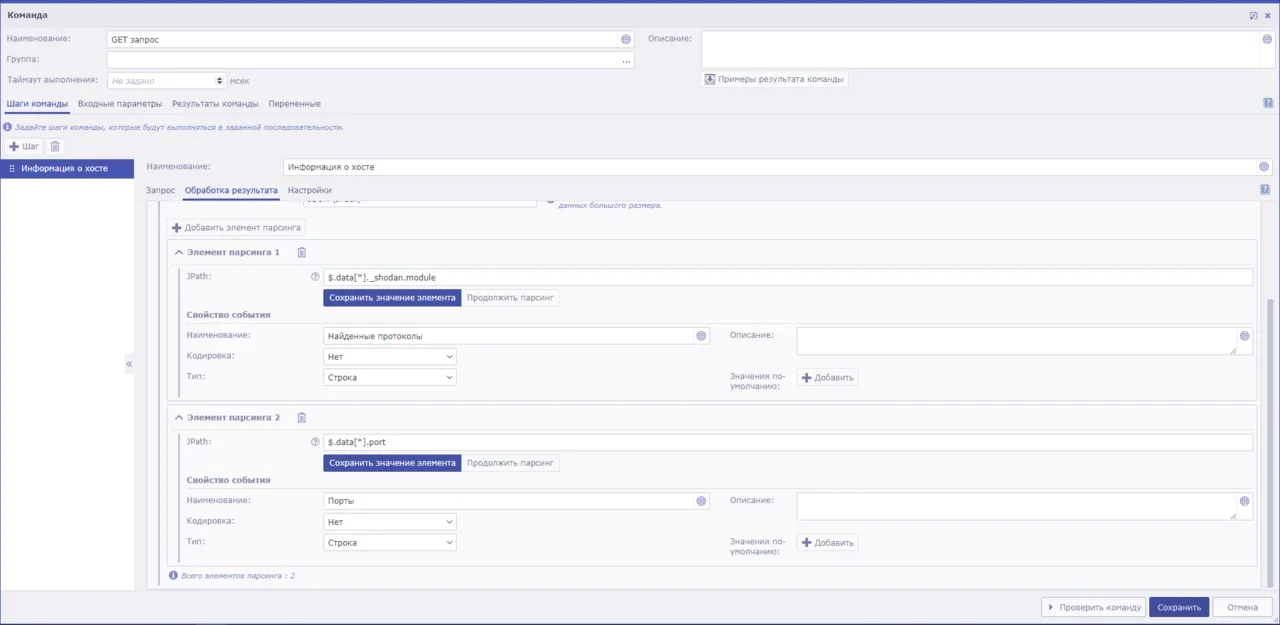Click the JPath field containing '$.data[*].port'
1280x625 pixels.
point(787,442)
